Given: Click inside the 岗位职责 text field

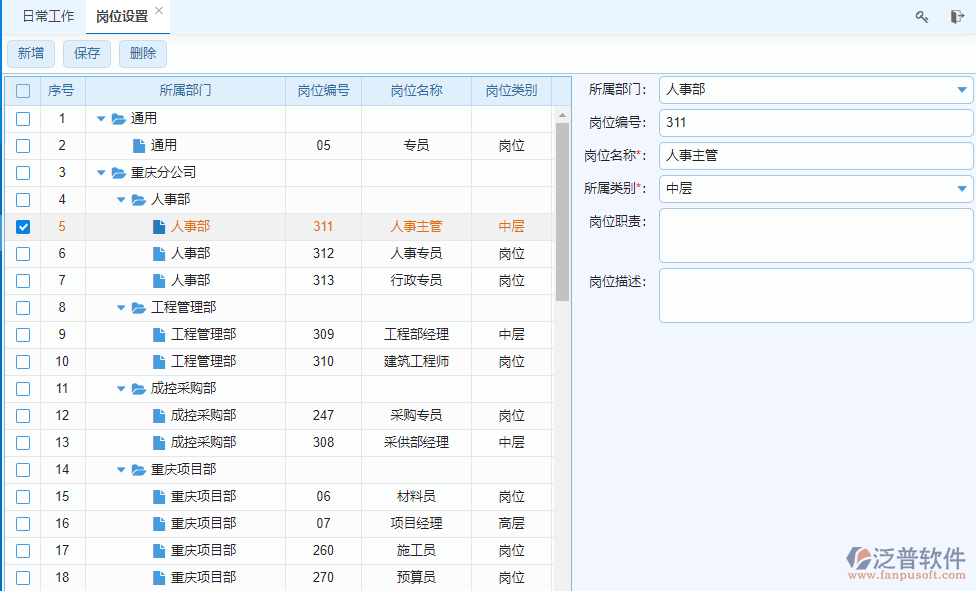Looking at the screenshot, I should [x=815, y=235].
